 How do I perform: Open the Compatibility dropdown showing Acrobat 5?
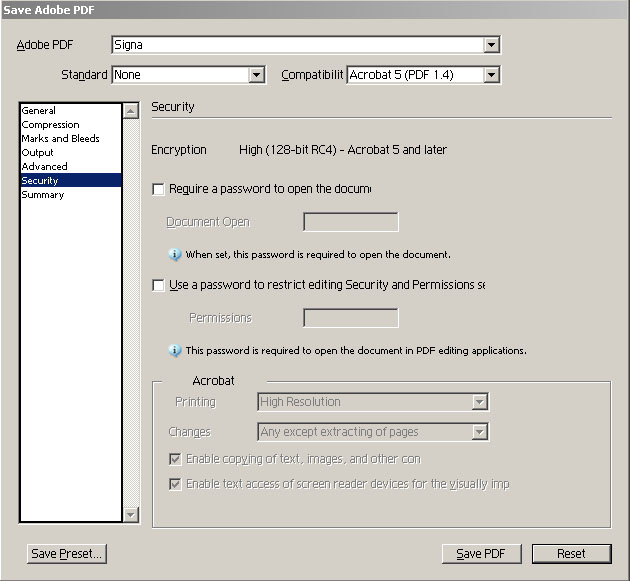[423, 75]
